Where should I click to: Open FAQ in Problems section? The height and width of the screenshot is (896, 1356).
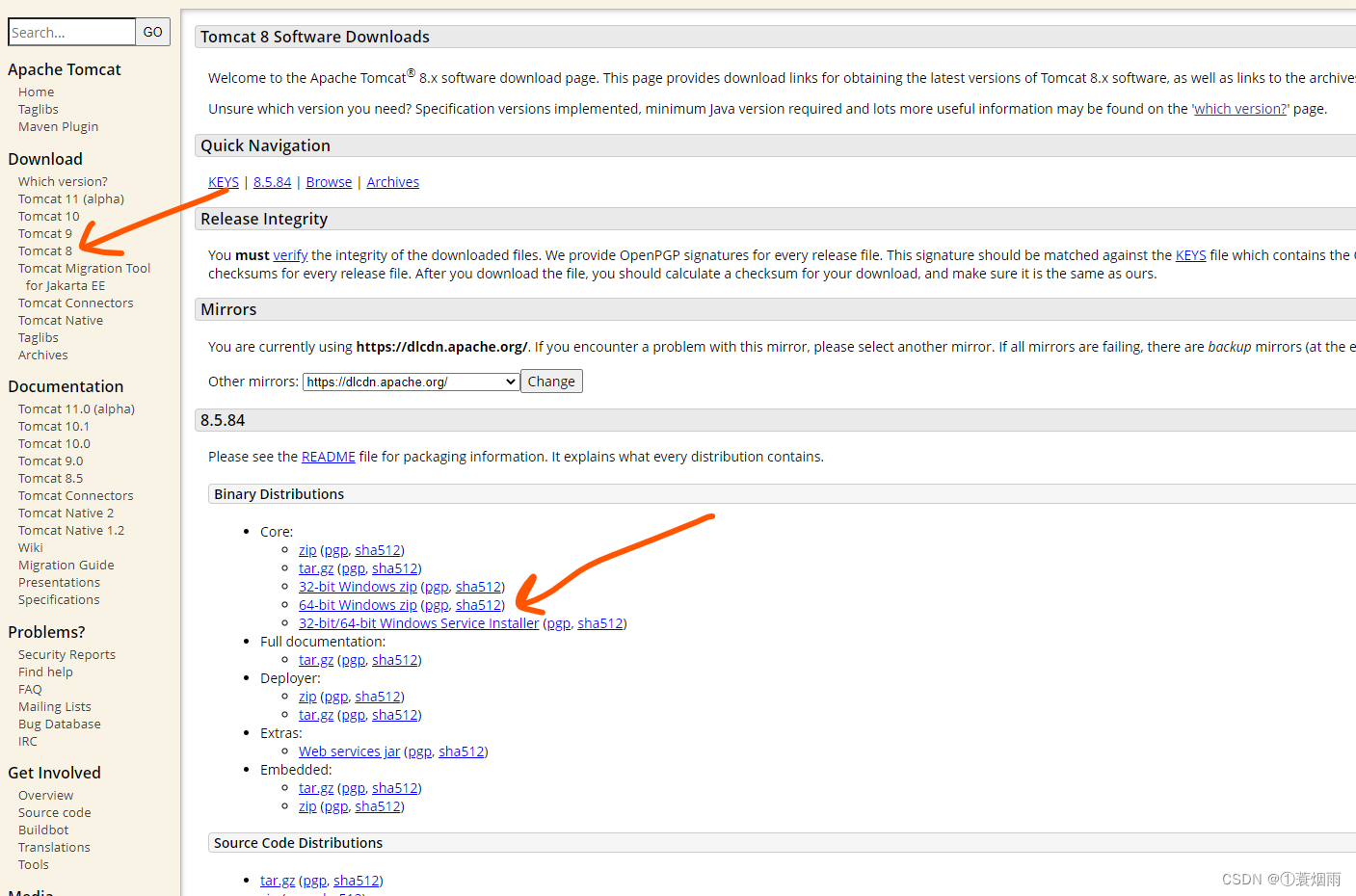pyautogui.click(x=30, y=690)
